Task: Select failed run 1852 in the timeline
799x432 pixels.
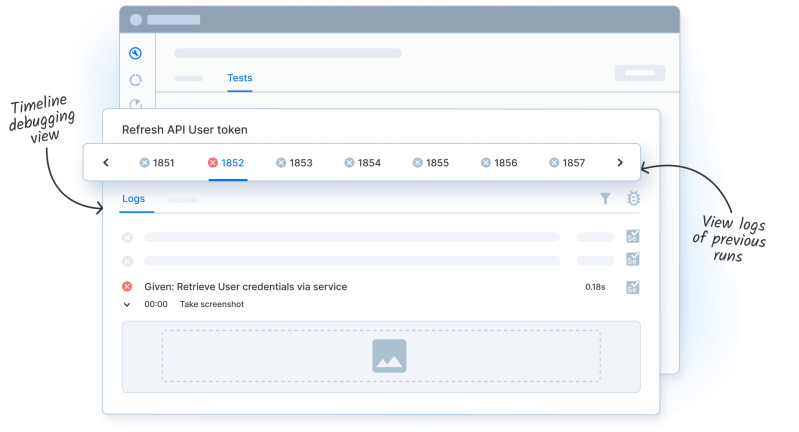Action: [226, 163]
